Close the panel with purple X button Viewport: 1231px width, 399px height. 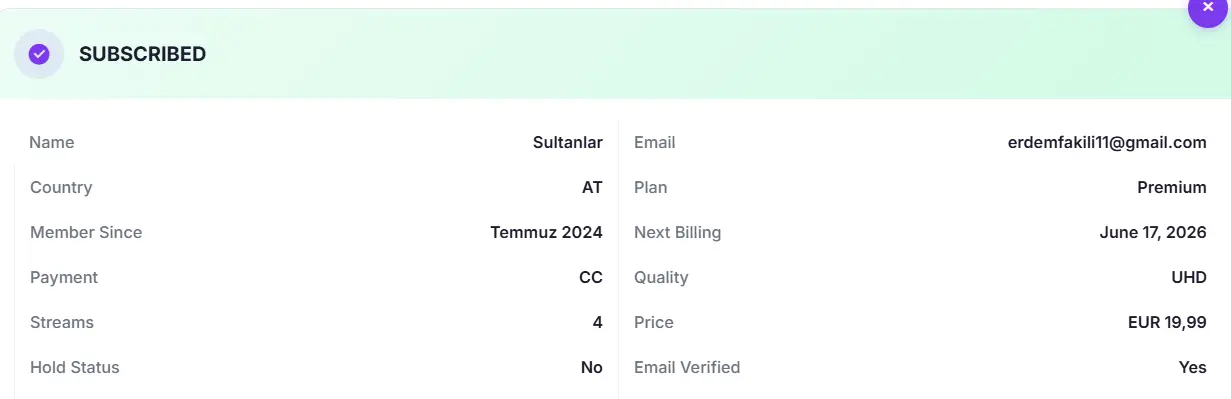pyautogui.click(x=1208, y=9)
